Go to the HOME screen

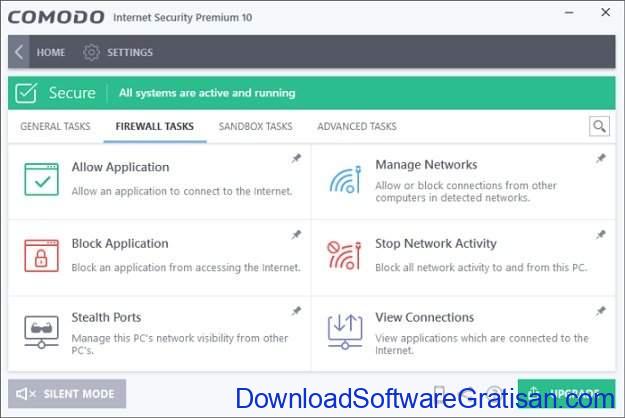(51, 52)
